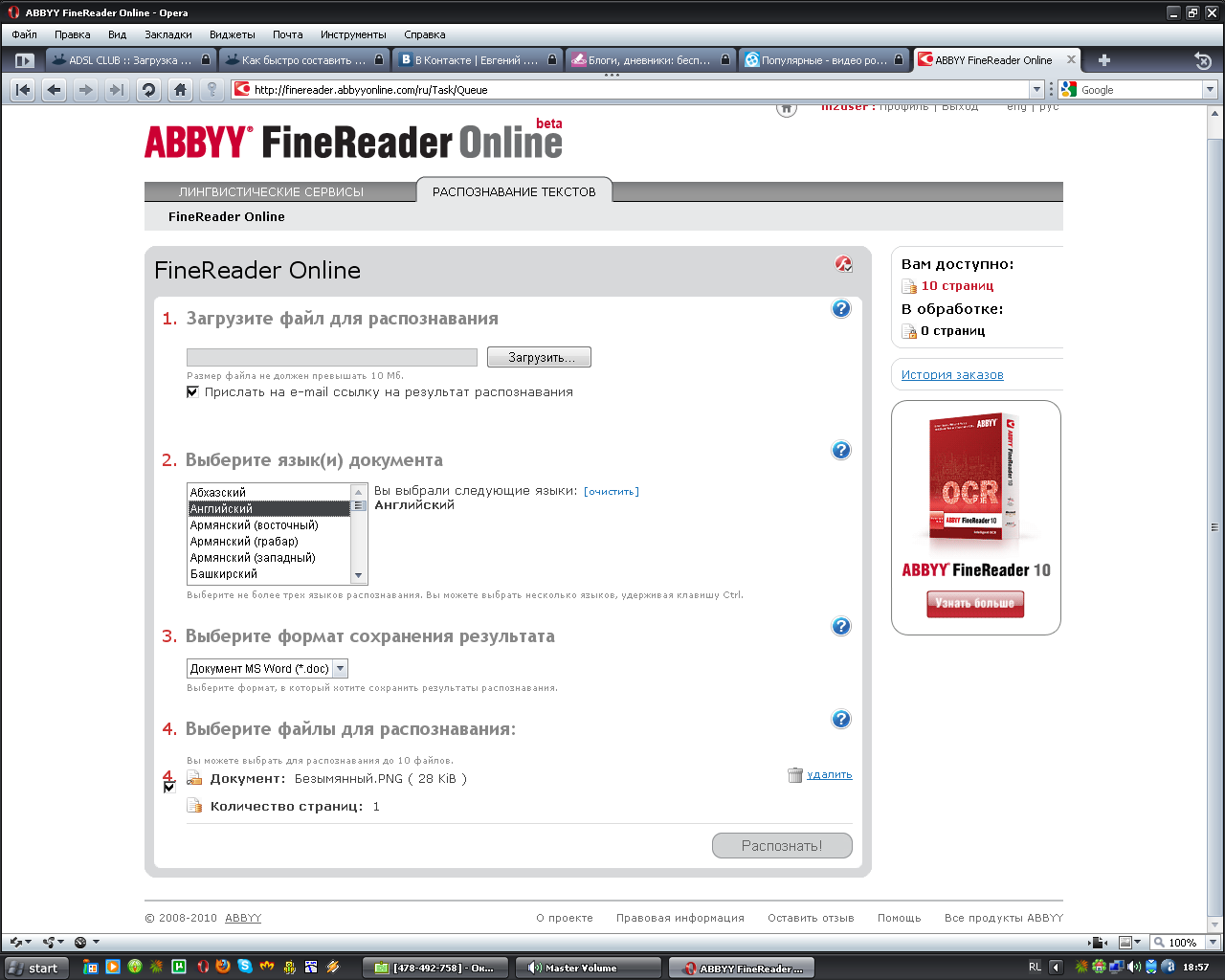This screenshot has width=1225, height=980.
Task: Click the Google search engine icon
Action: pyautogui.click(x=1070, y=90)
